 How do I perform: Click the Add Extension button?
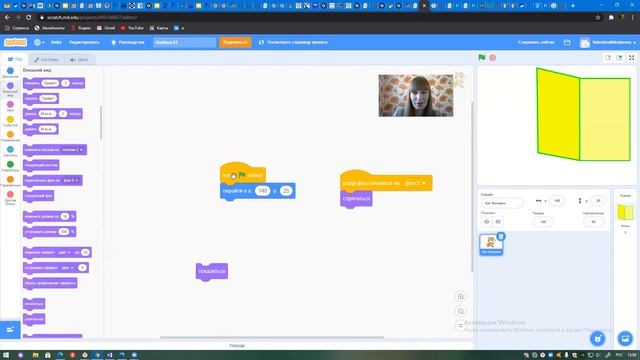click(x=10, y=329)
